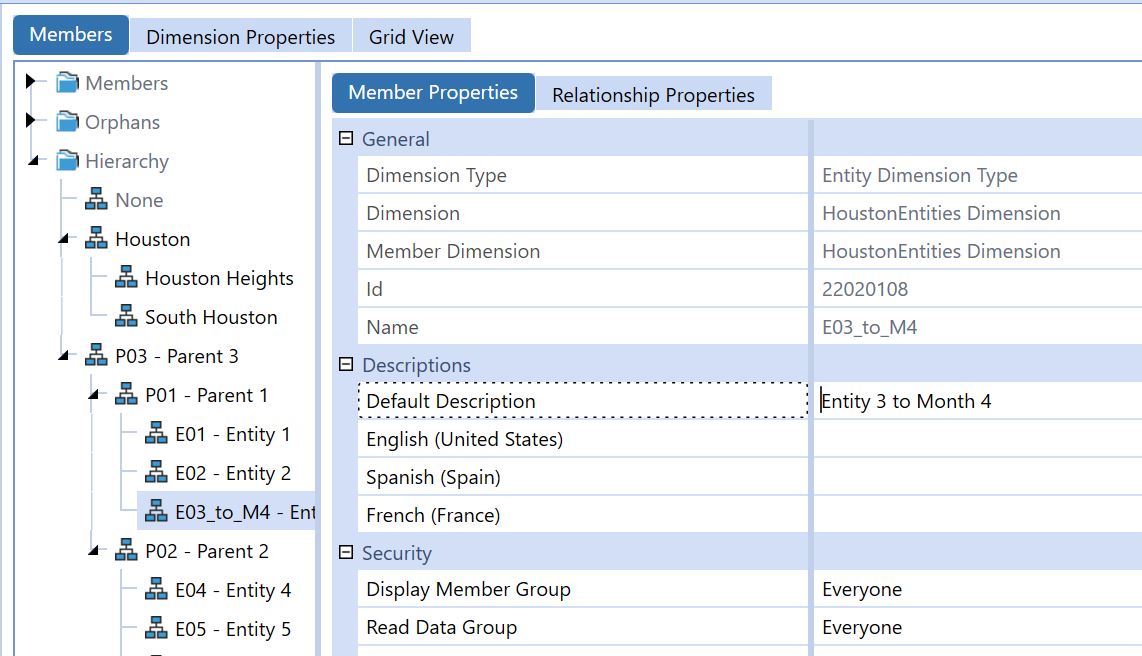Image resolution: width=1142 pixels, height=656 pixels.
Task: Click the Orphans folder icon
Action: [67, 122]
